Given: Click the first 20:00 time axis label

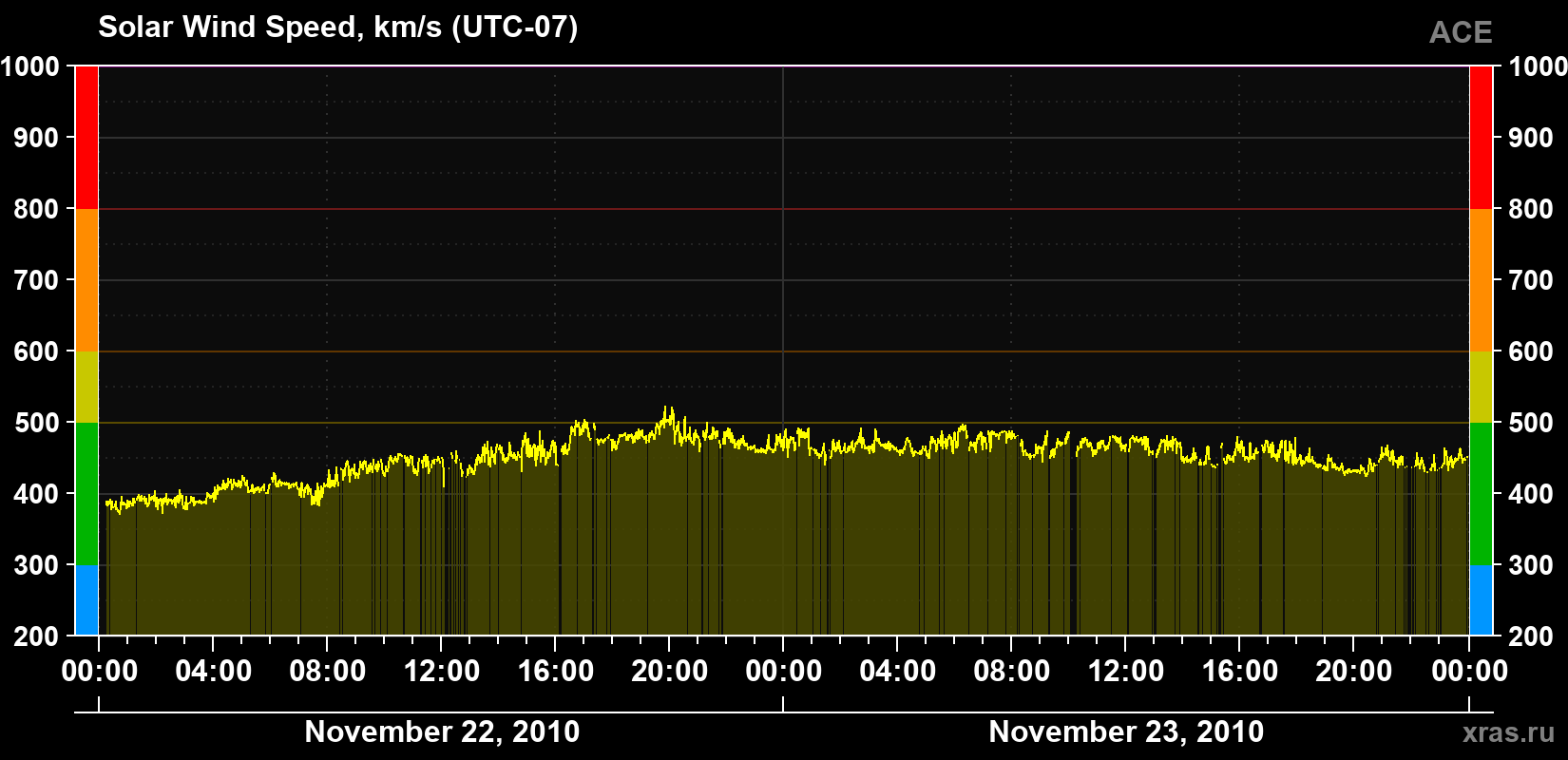Looking at the screenshot, I should pyautogui.click(x=669, y=672).
